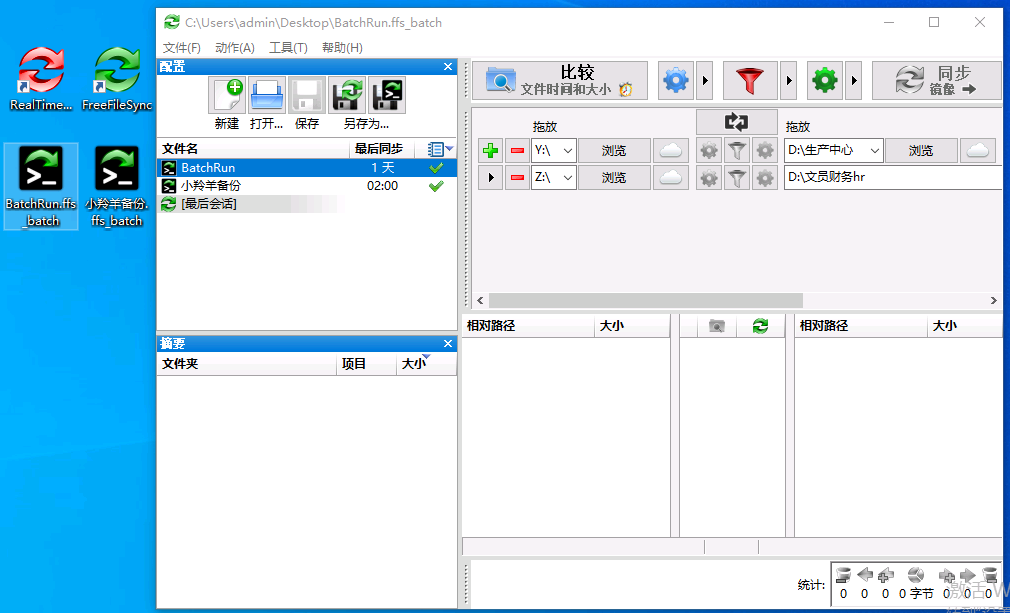Click Save as batch job icon

point(387,96)
